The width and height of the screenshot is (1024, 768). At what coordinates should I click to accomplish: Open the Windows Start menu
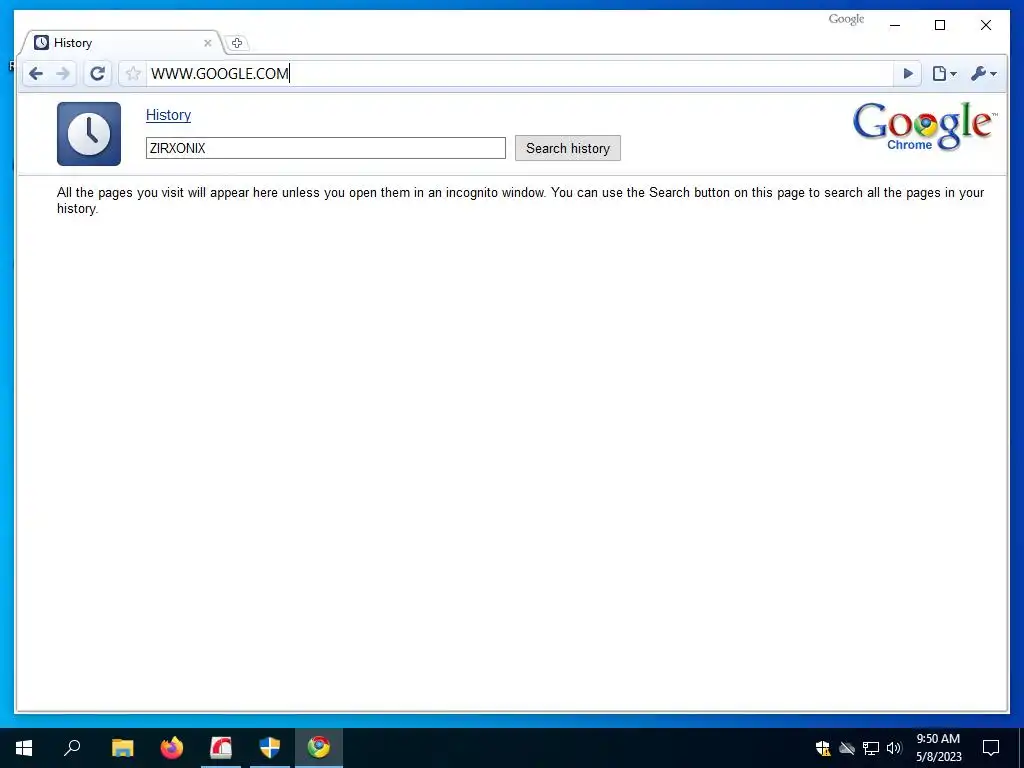[x=24, y=748]
